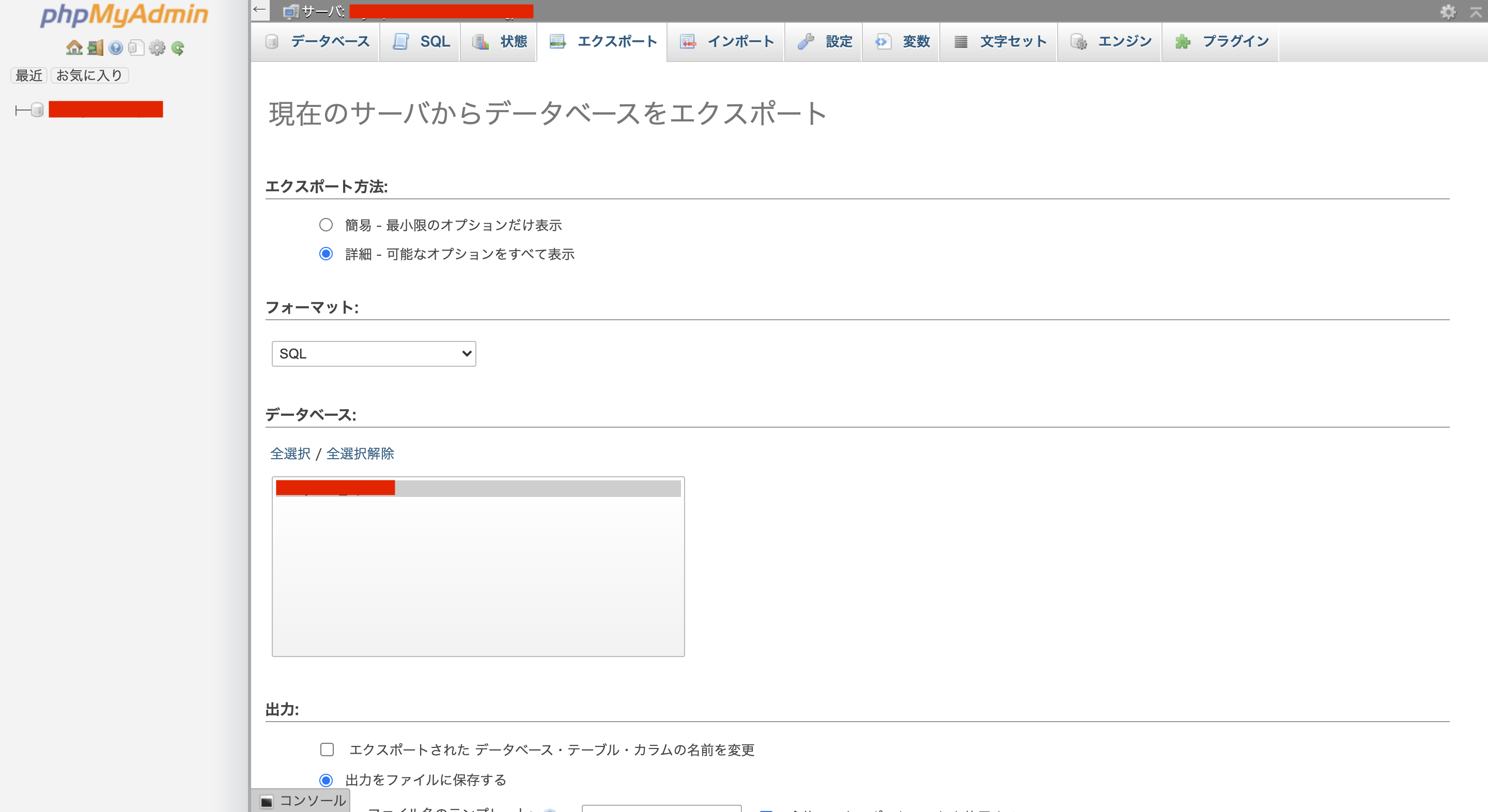
Task: Open the フォーマット SQL dropdown
Action: [373, 353]
